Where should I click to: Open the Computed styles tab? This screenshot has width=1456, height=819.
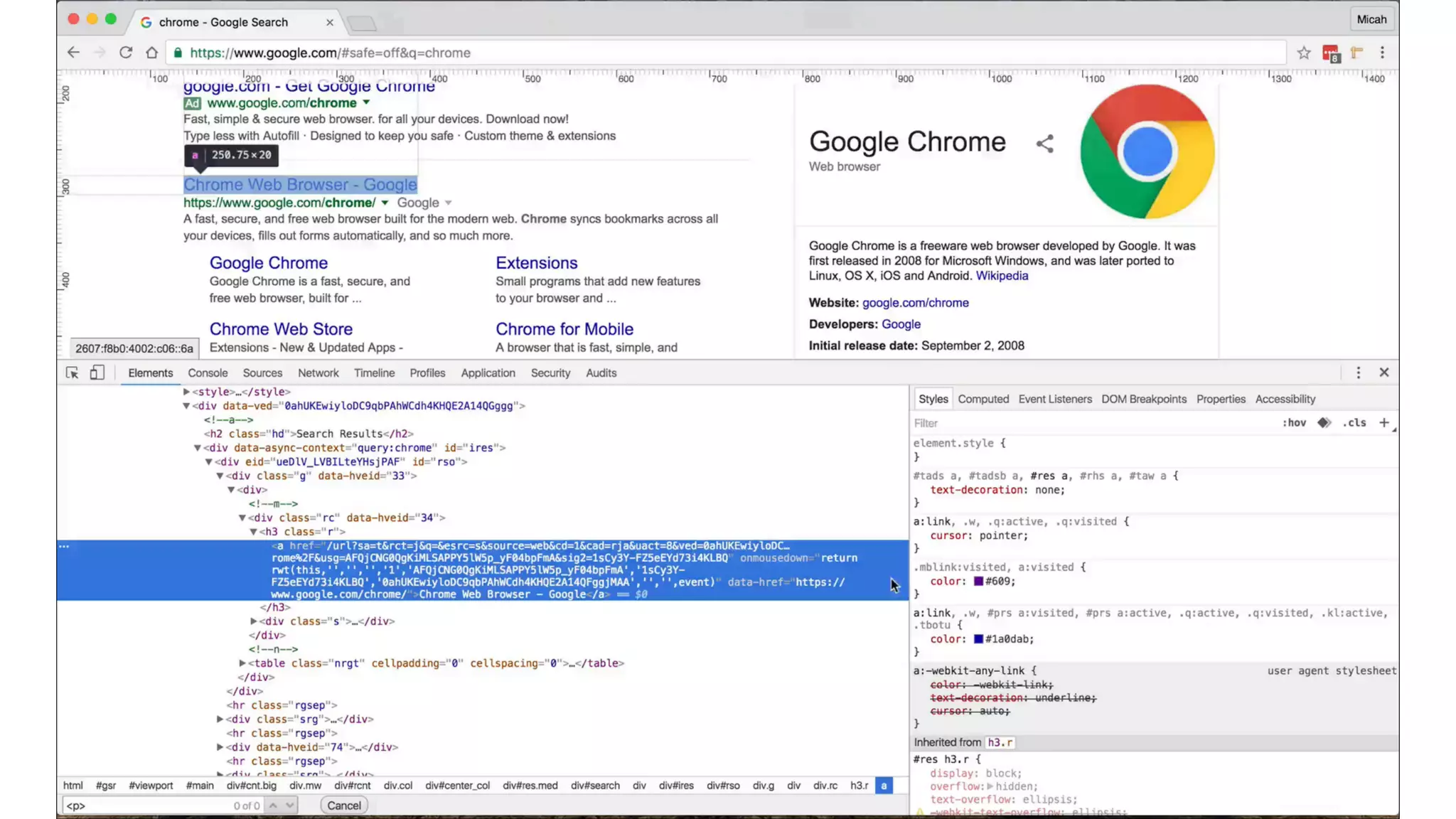click(x=983, y=399)
